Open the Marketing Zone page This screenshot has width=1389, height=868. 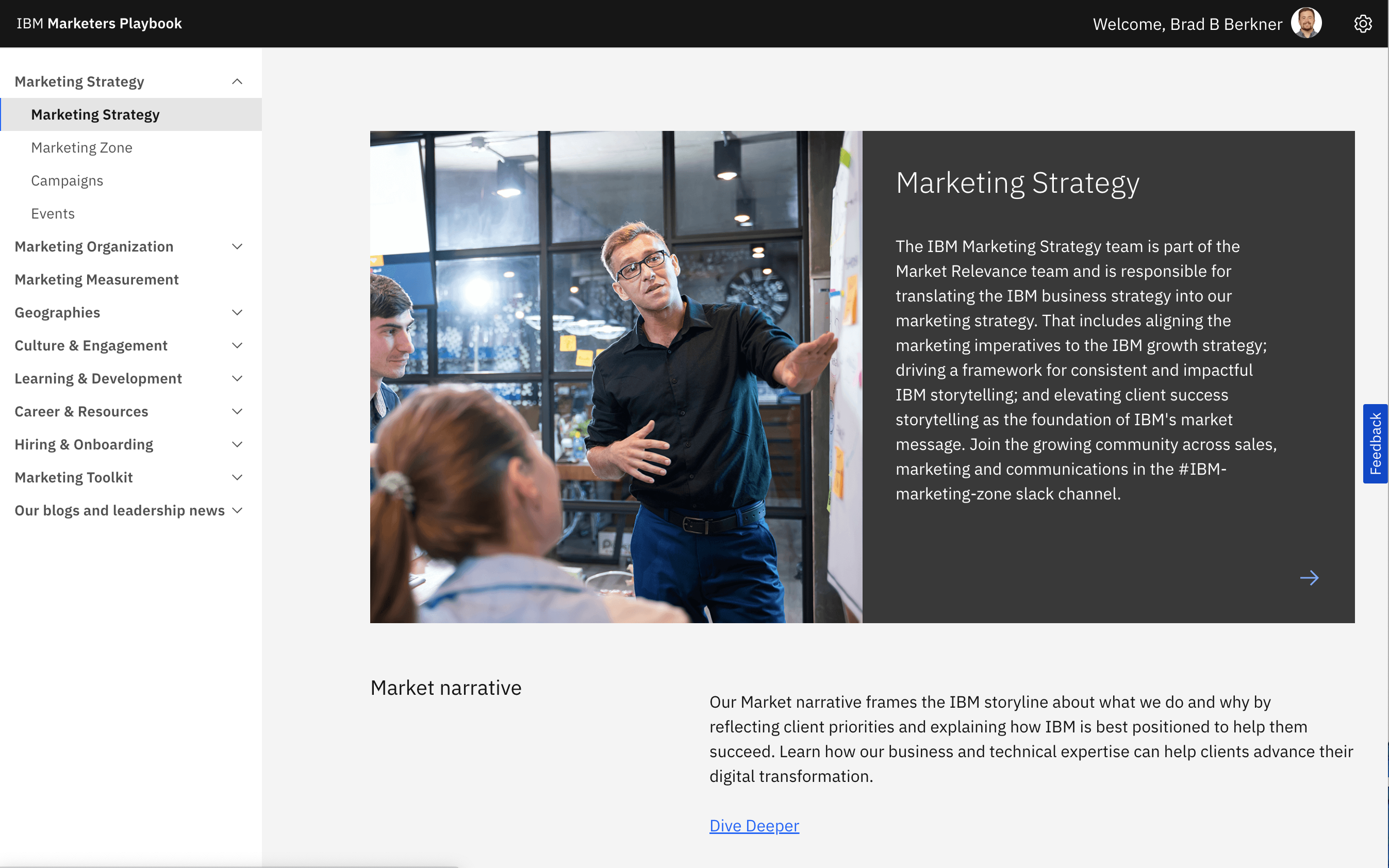coord(81,147)
